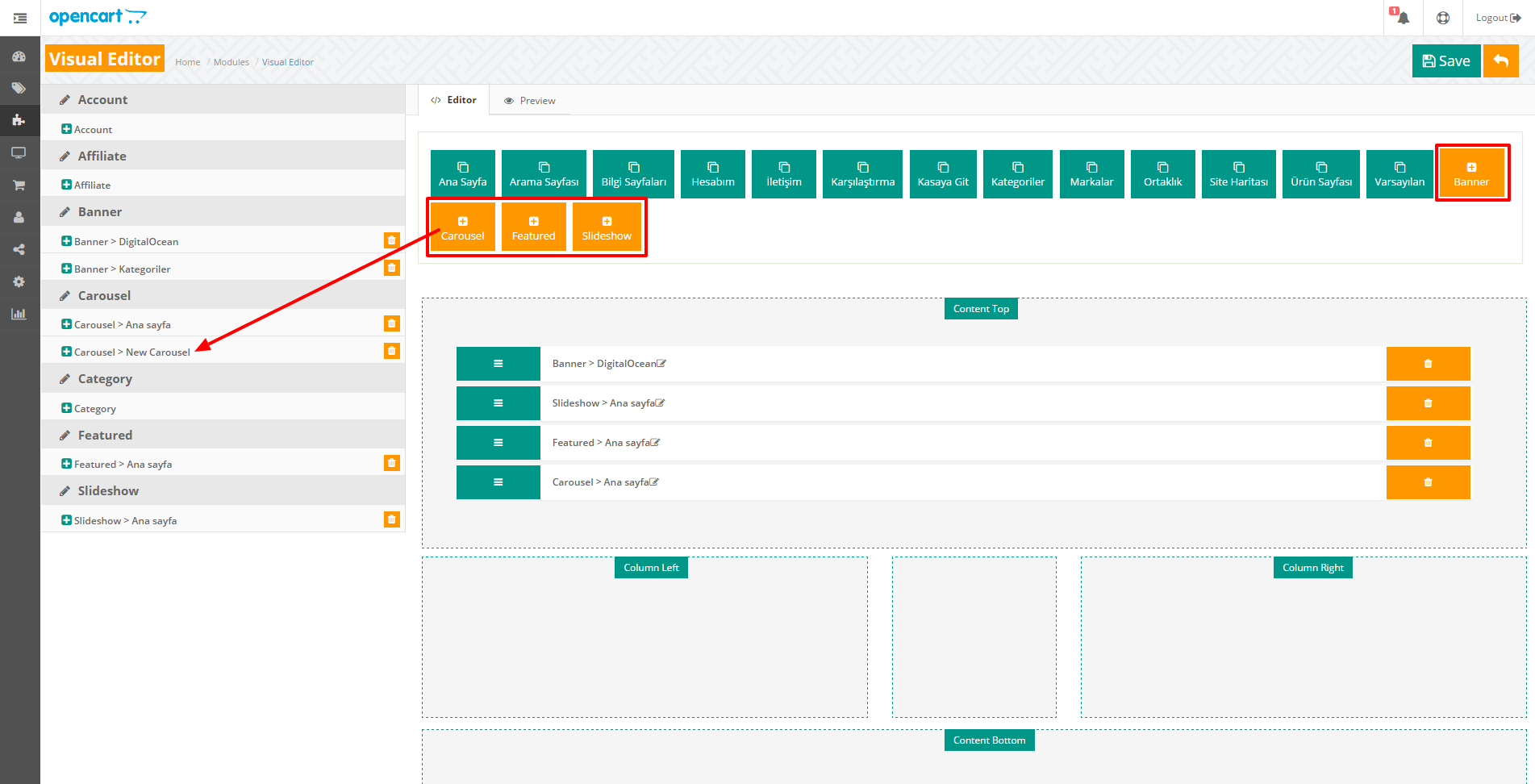Open the Reports bar chart icon

[x=19, y=314]
